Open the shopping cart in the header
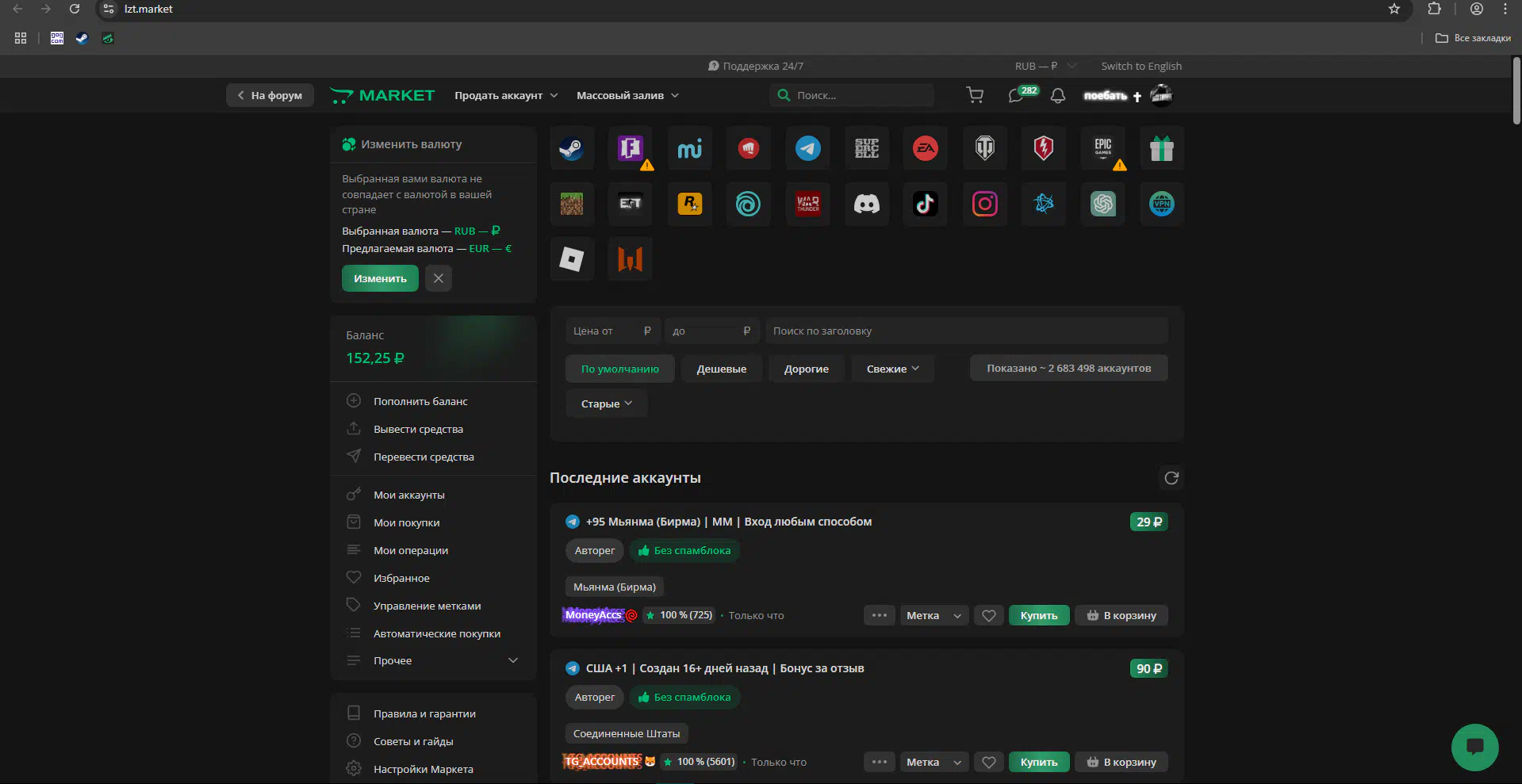This screenshot has height=784, width=1522. coord(975,95)
